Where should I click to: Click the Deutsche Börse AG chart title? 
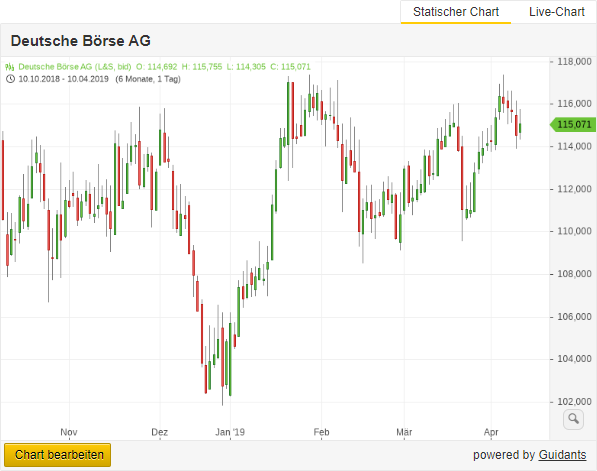pos(81,41)
